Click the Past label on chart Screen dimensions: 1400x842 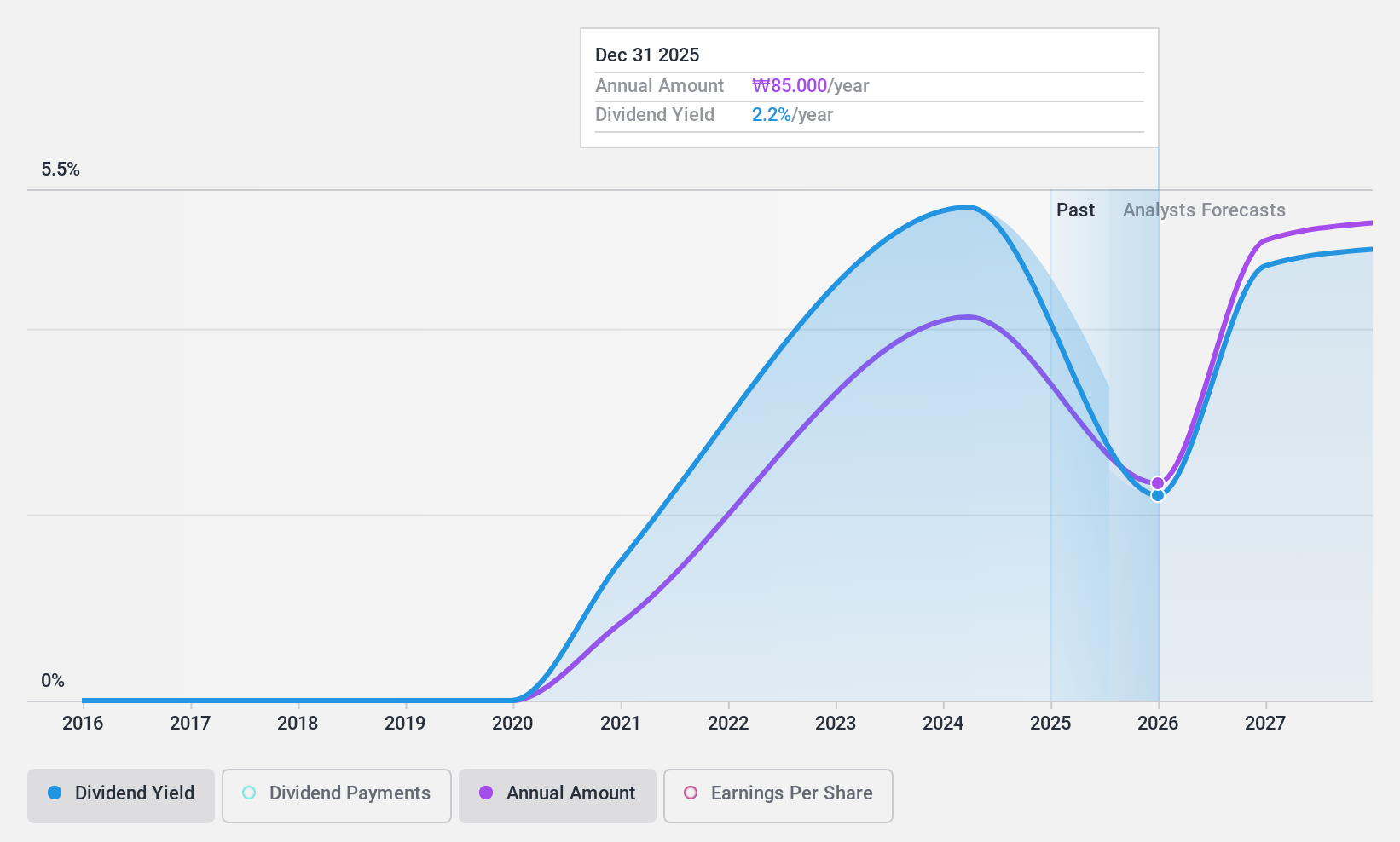pos(1075,210)
